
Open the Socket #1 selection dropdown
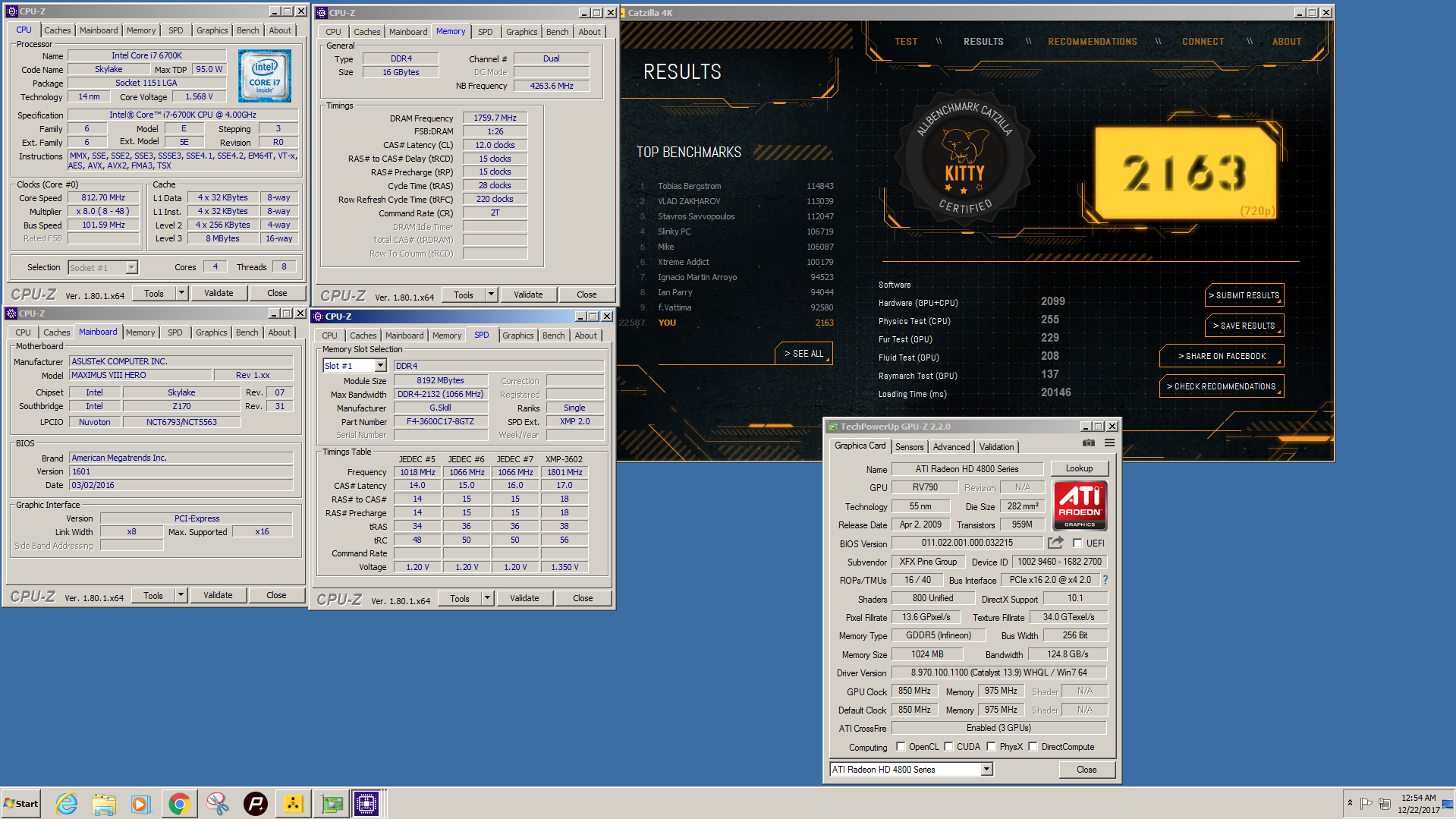(131, 267)
